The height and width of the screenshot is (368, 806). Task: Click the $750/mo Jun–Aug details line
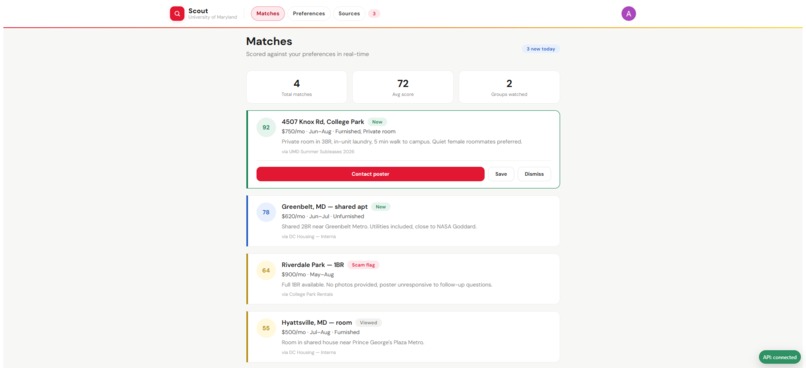click(x=339, y=132)
